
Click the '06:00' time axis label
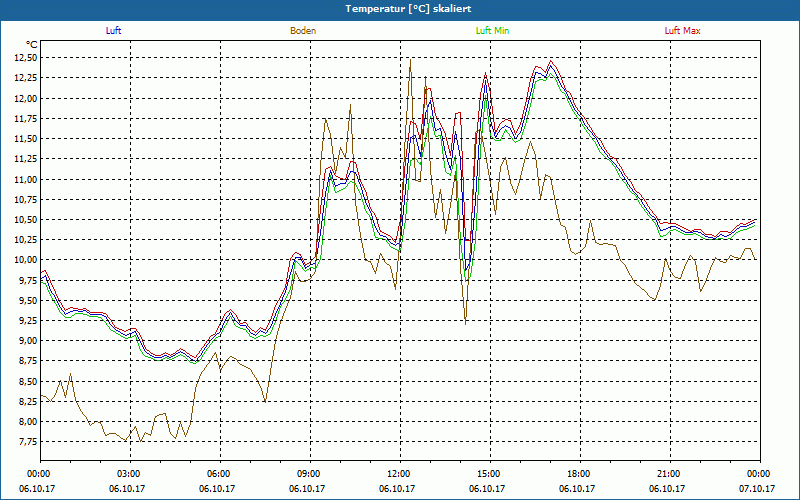220,474
